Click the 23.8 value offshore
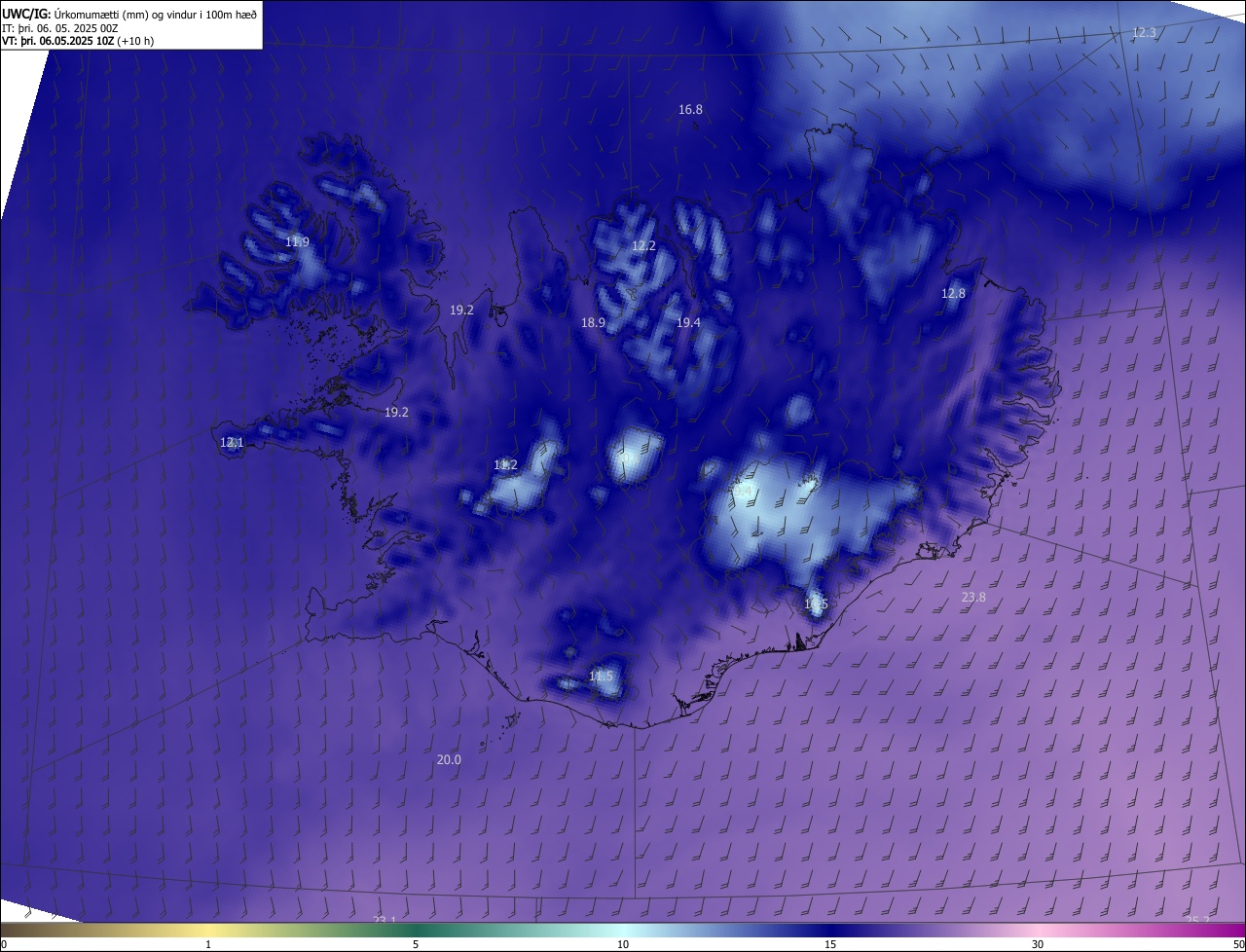 pos(973,598)
